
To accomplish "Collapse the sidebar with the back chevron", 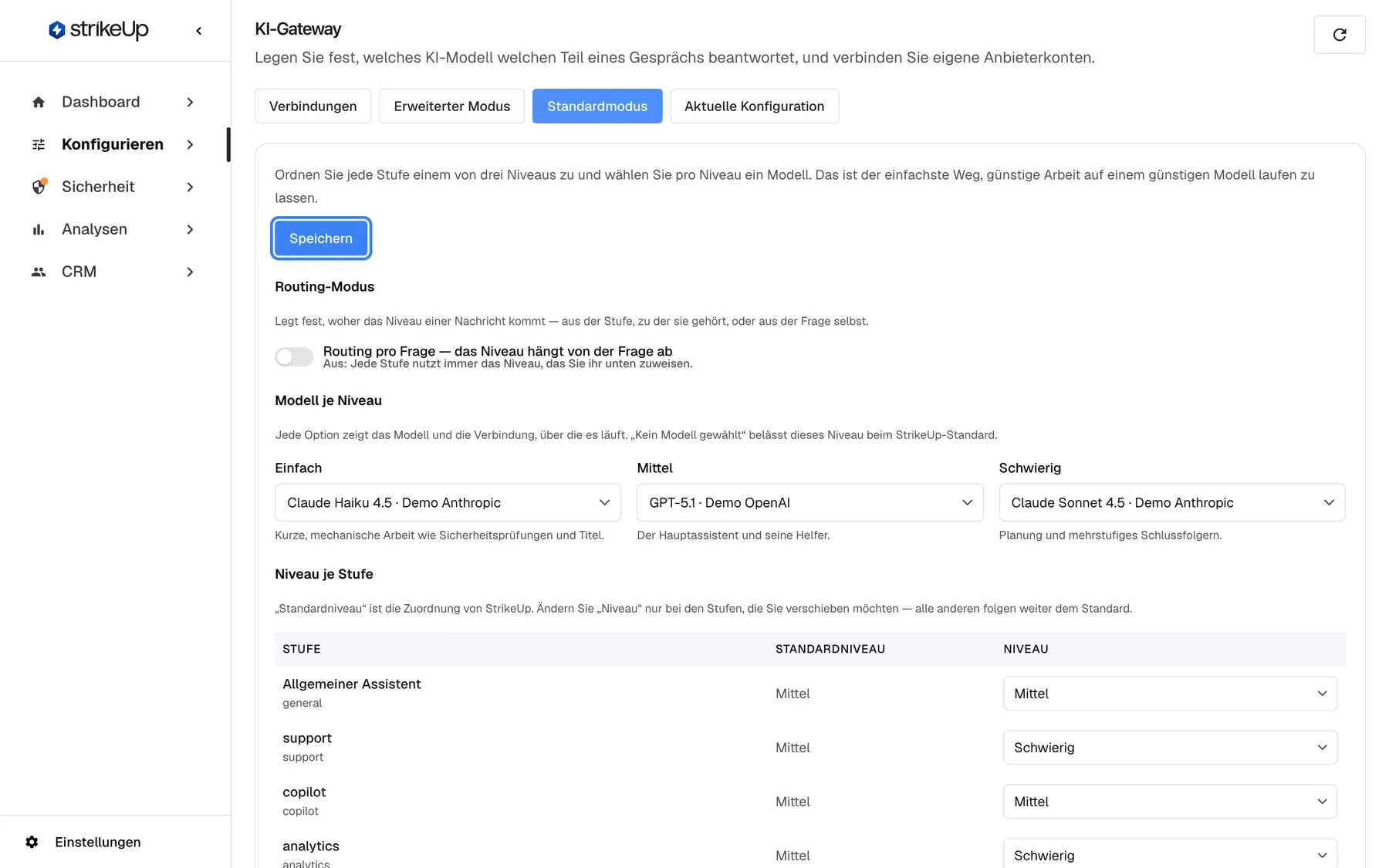I will pos(199,31).
